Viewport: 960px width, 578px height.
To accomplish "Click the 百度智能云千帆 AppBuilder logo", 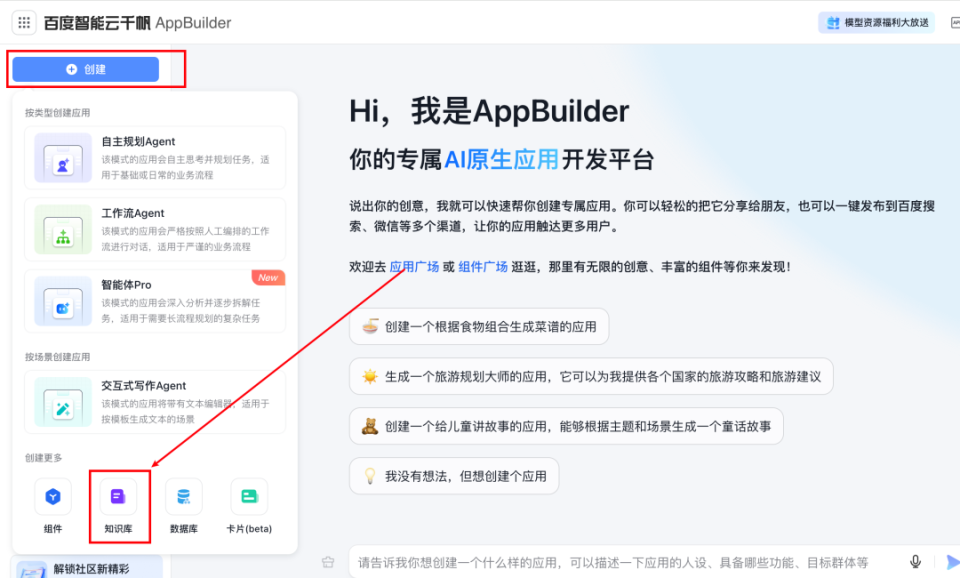I will point(137,23).
